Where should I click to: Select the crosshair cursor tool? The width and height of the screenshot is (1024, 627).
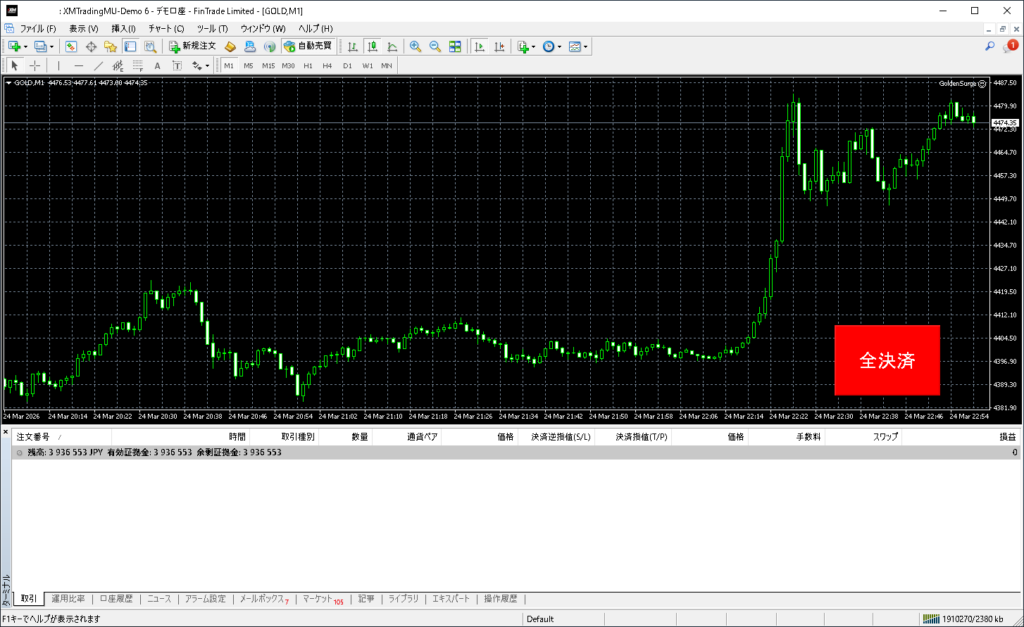pos(35,65)
